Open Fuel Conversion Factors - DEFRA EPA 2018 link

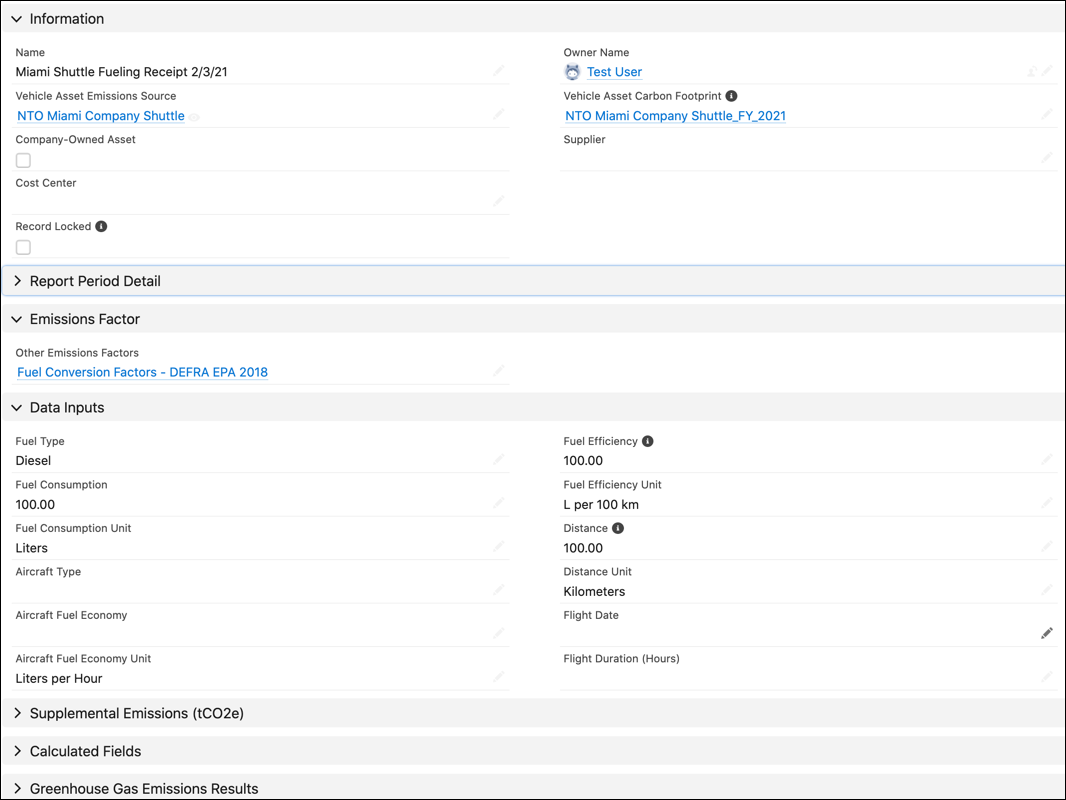pos(142,372)
